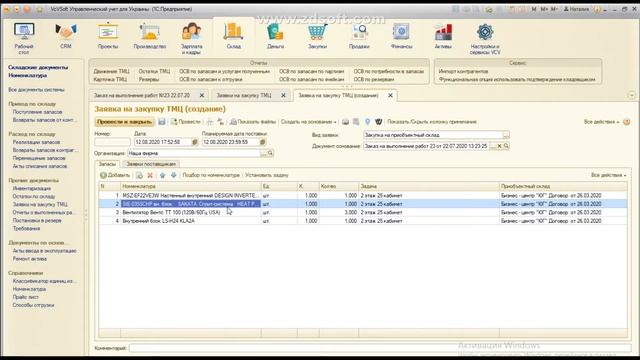640x360 pixels.
Task: Open Поступление запасов in sidebar
Action: point(38,112)
